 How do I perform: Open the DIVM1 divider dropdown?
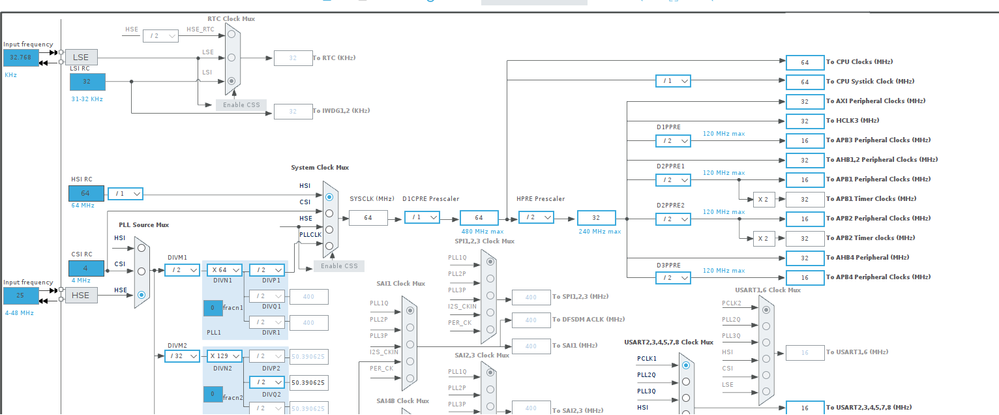182,270
